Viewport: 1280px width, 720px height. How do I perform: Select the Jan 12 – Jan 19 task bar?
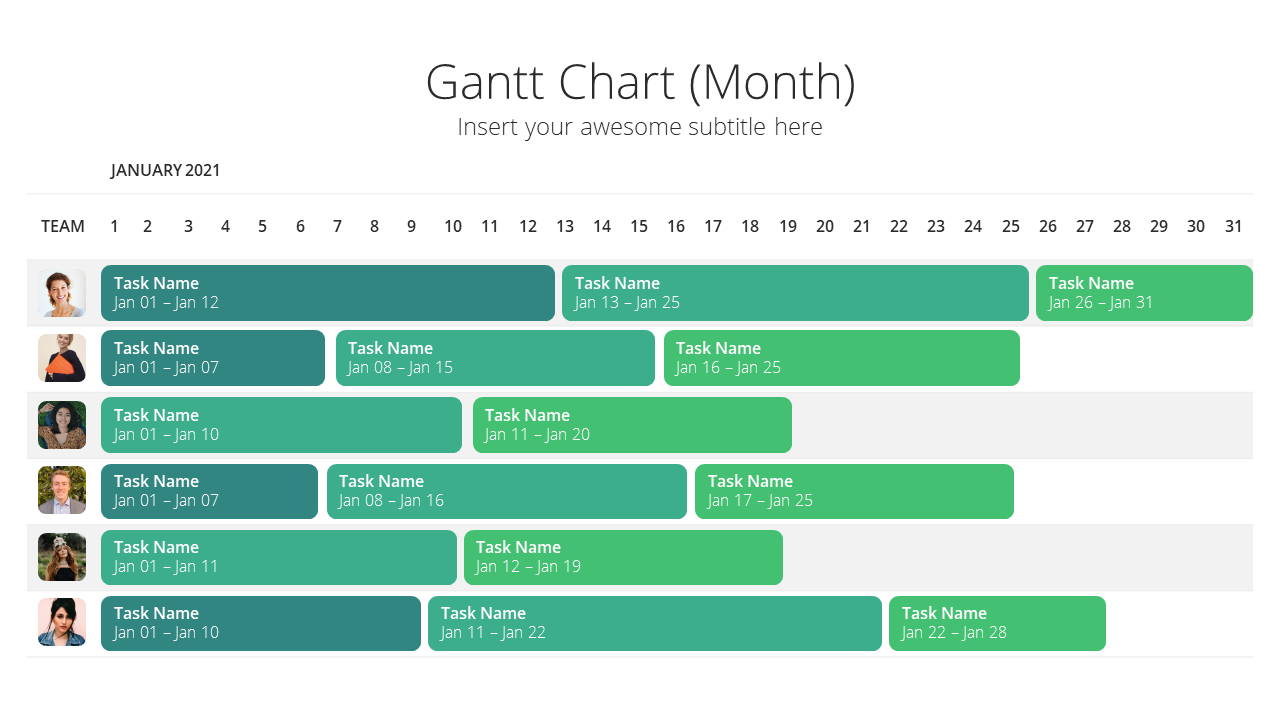[623, 557]
